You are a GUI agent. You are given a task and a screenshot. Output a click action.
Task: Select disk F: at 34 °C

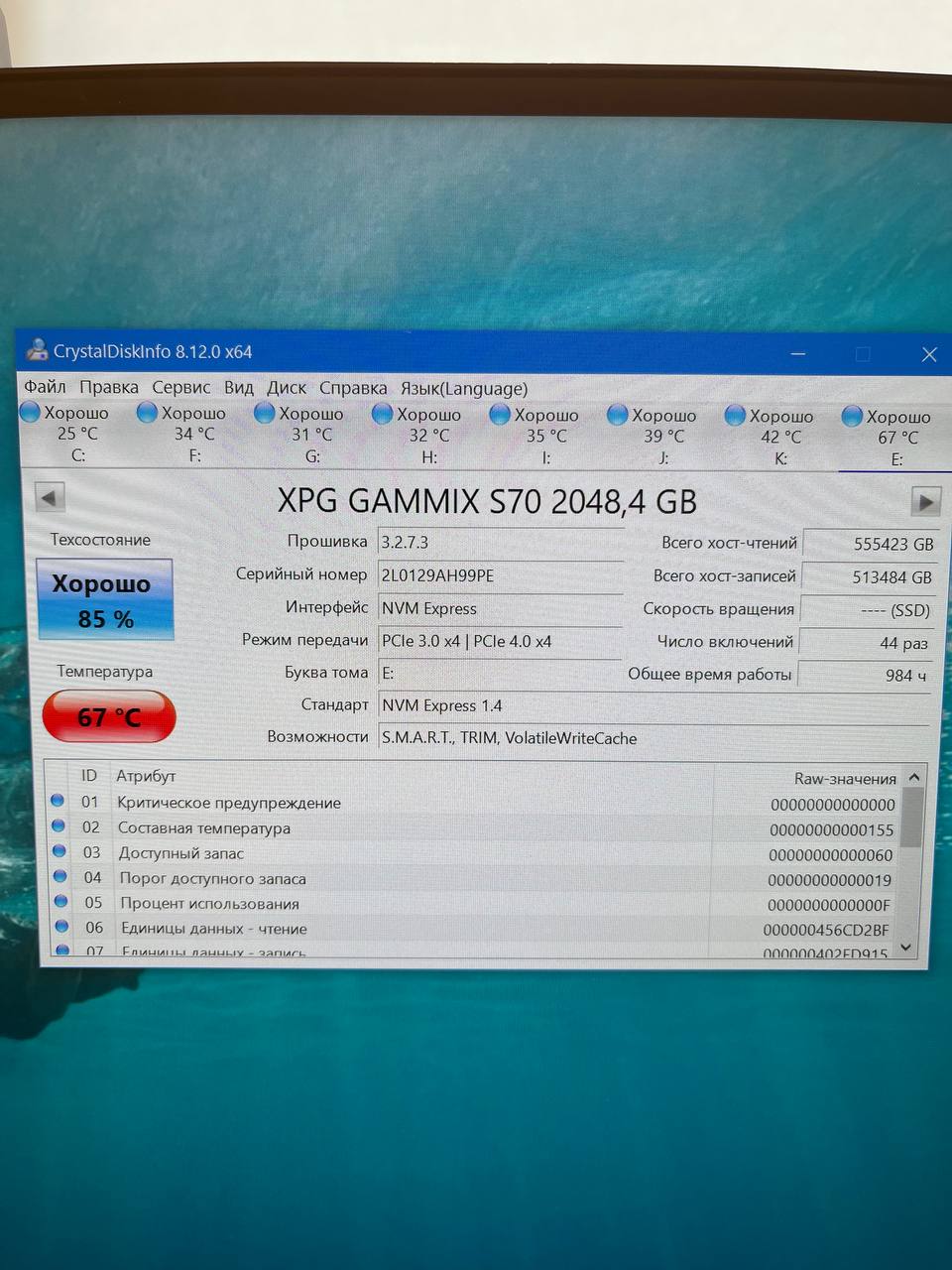click(181, 434)
